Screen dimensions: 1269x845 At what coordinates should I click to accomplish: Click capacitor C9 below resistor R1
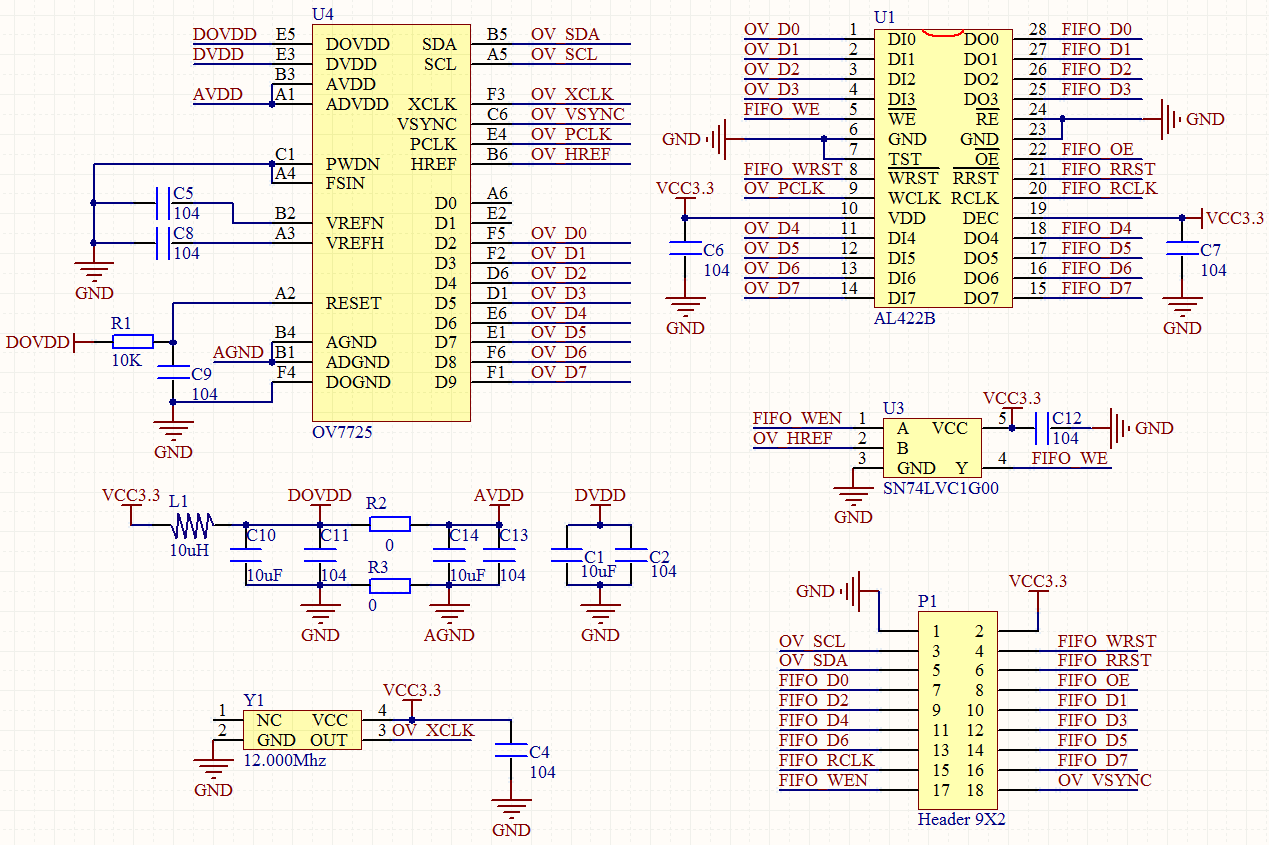coord(173,372)
